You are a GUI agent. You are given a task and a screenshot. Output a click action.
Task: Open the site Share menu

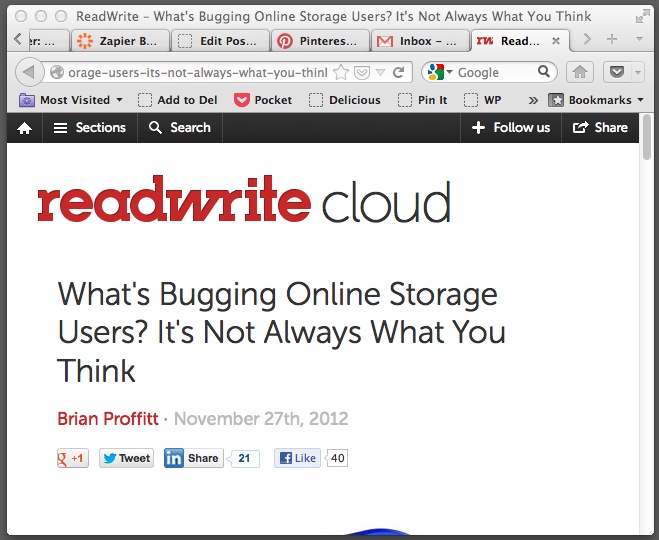600,128
